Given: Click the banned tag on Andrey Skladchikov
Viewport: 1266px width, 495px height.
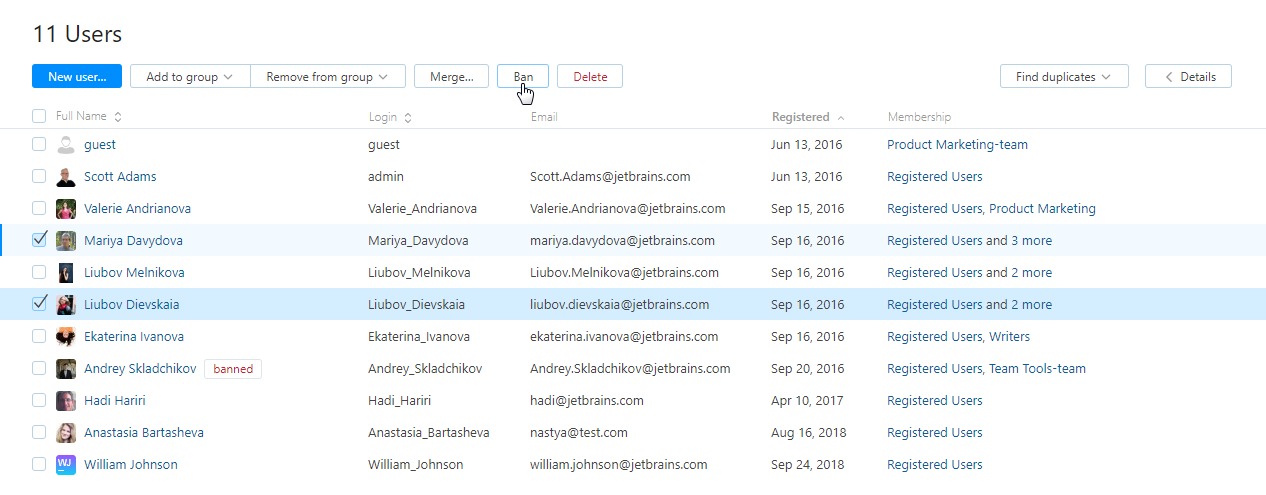Looking at the screenshot, I should pos(233,369).
